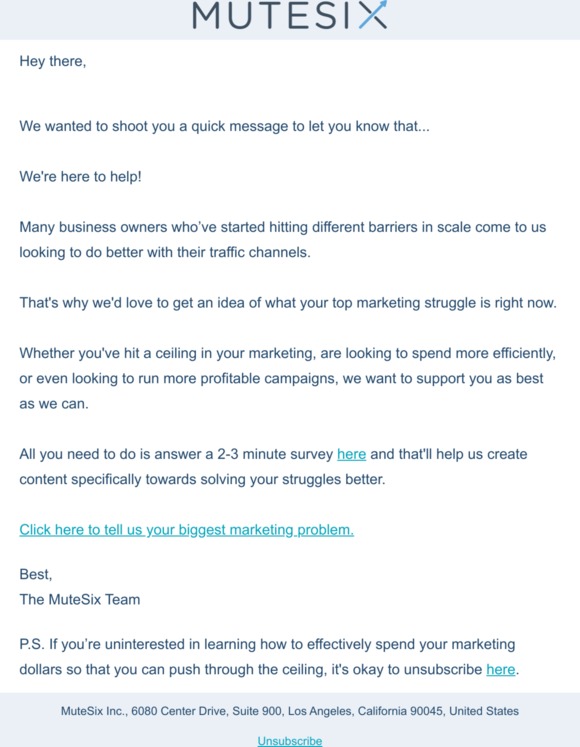This screenshot has width=580, height=747.
Task: Click the 'as we can.' closing line
Action: (x=54, y=404)
